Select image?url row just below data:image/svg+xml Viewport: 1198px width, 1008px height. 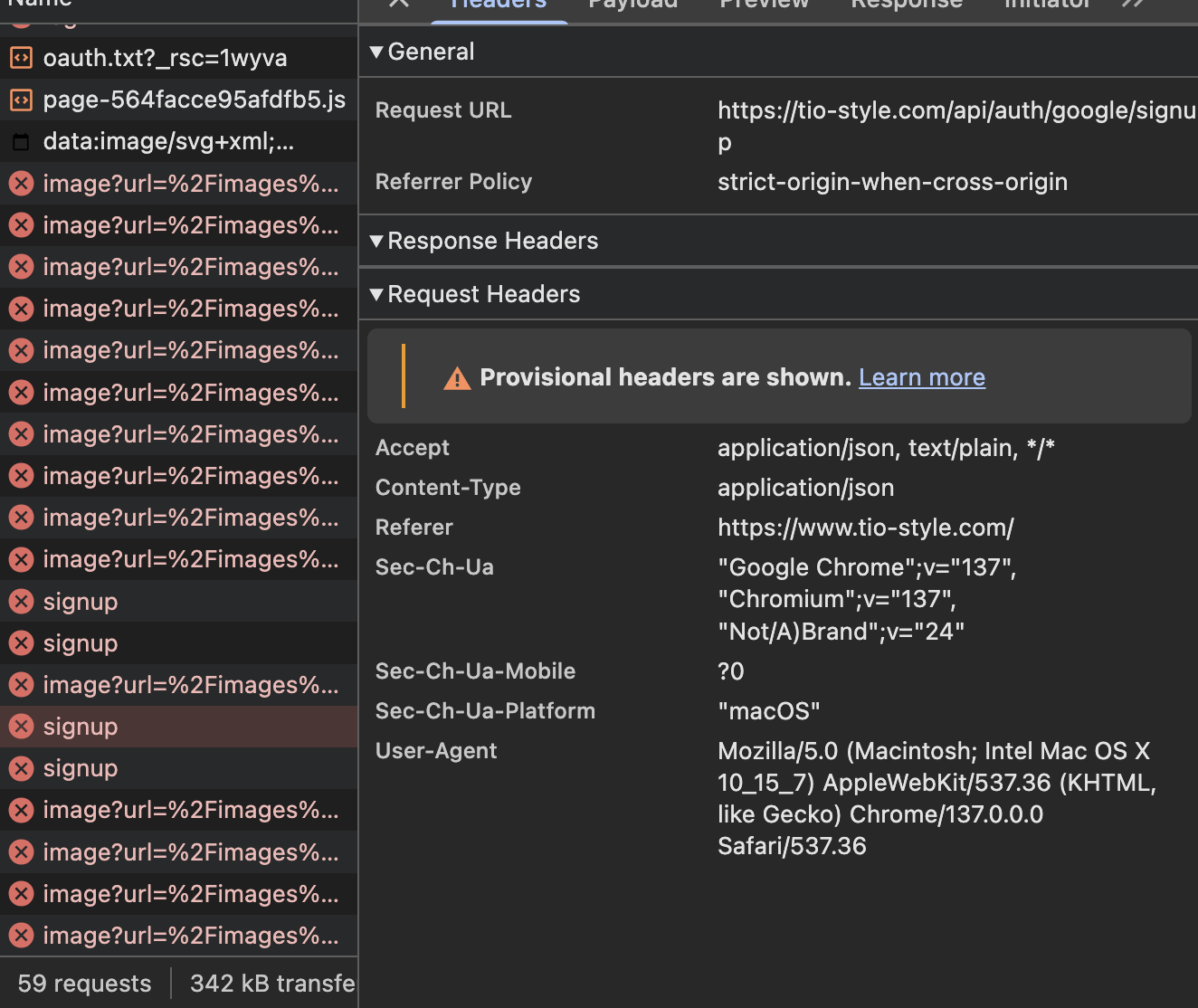(178, 184)
